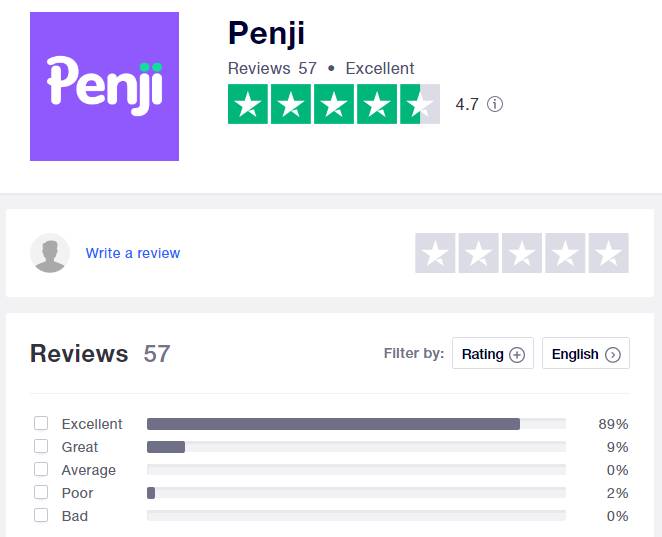The image size is (662, 537).
Task: Tick the Bad filter checkbox
Action: [41, 515]
